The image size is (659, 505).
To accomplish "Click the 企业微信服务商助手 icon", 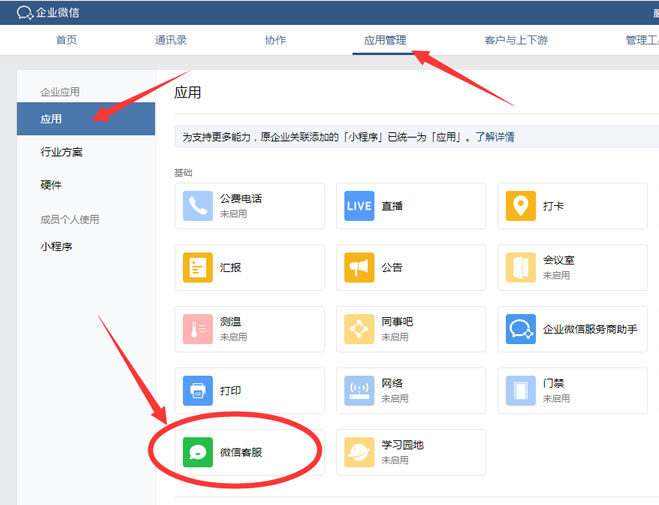I will [x=521, y=329].
